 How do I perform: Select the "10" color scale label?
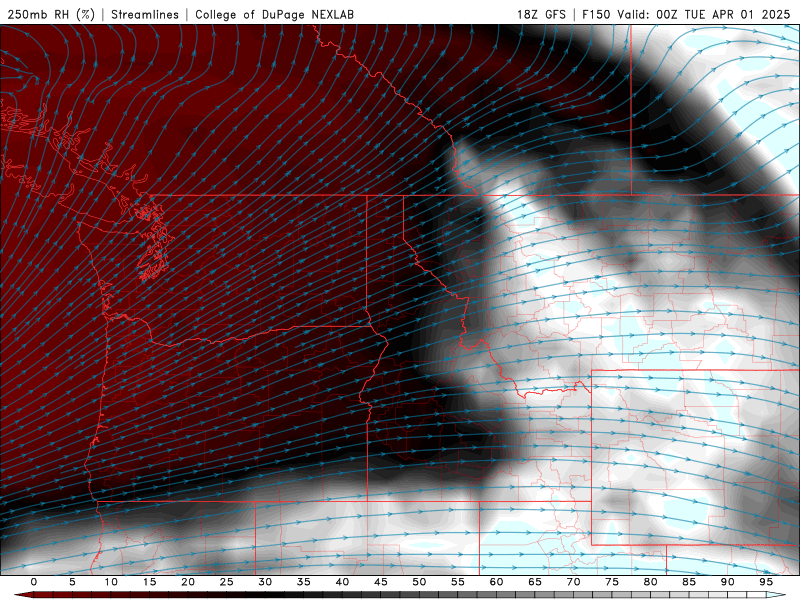[x=111, y=582]
